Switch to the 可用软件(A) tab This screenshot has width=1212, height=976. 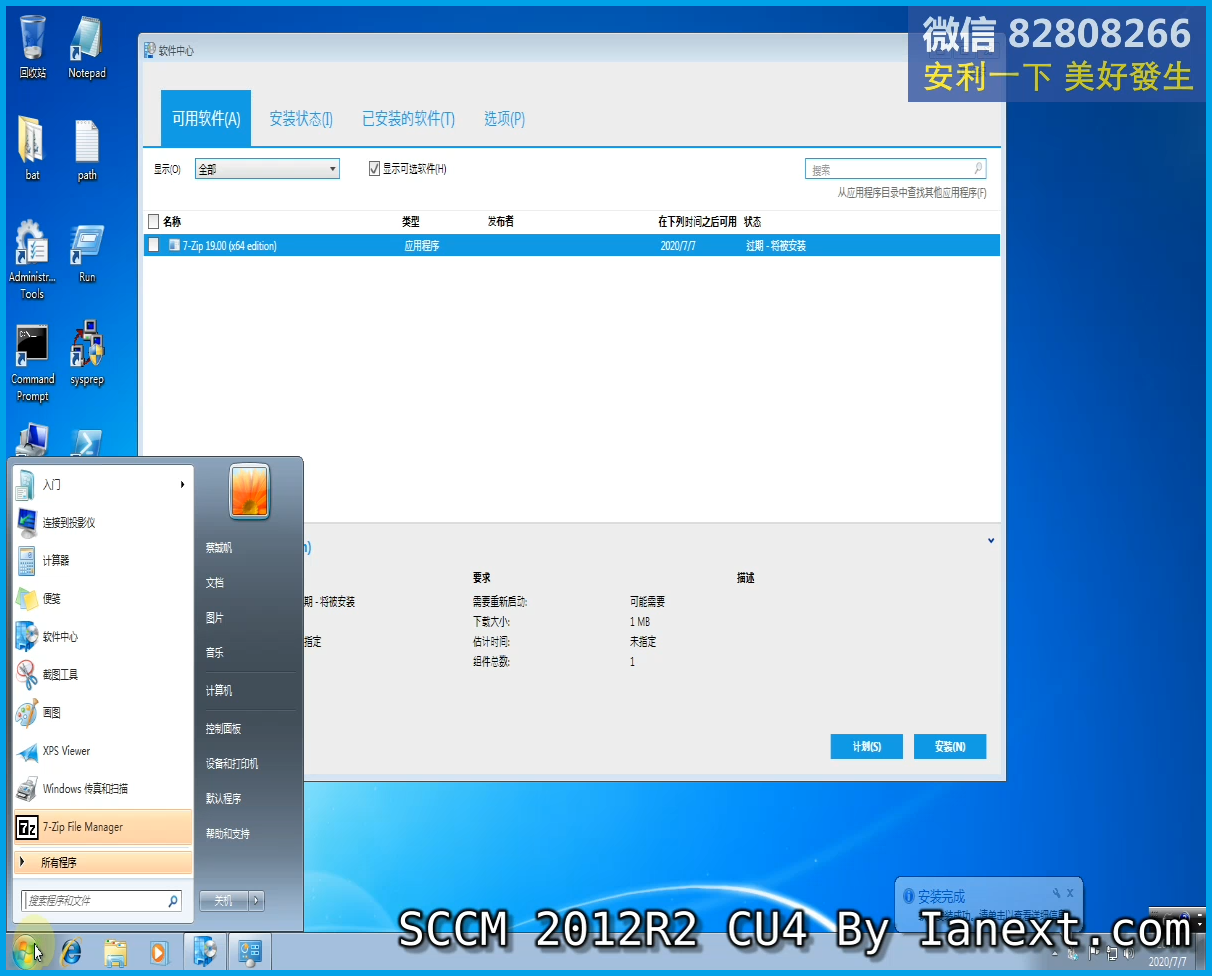206,119
